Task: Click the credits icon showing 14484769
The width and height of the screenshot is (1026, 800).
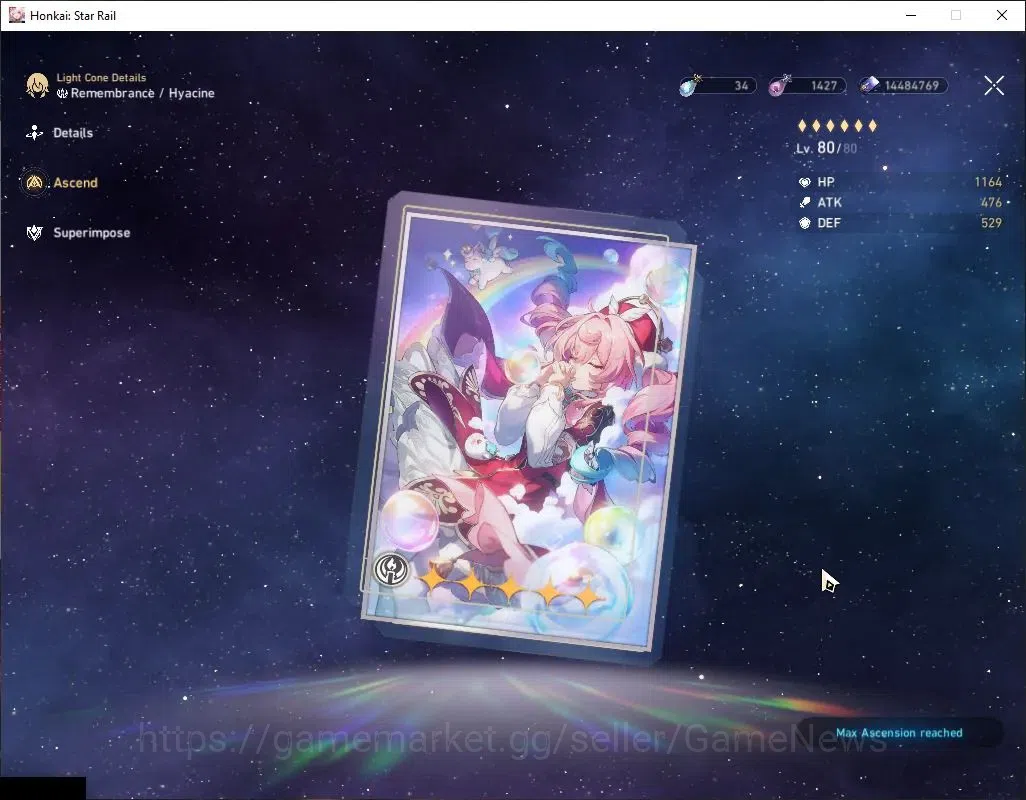Action: click(869, 86)
